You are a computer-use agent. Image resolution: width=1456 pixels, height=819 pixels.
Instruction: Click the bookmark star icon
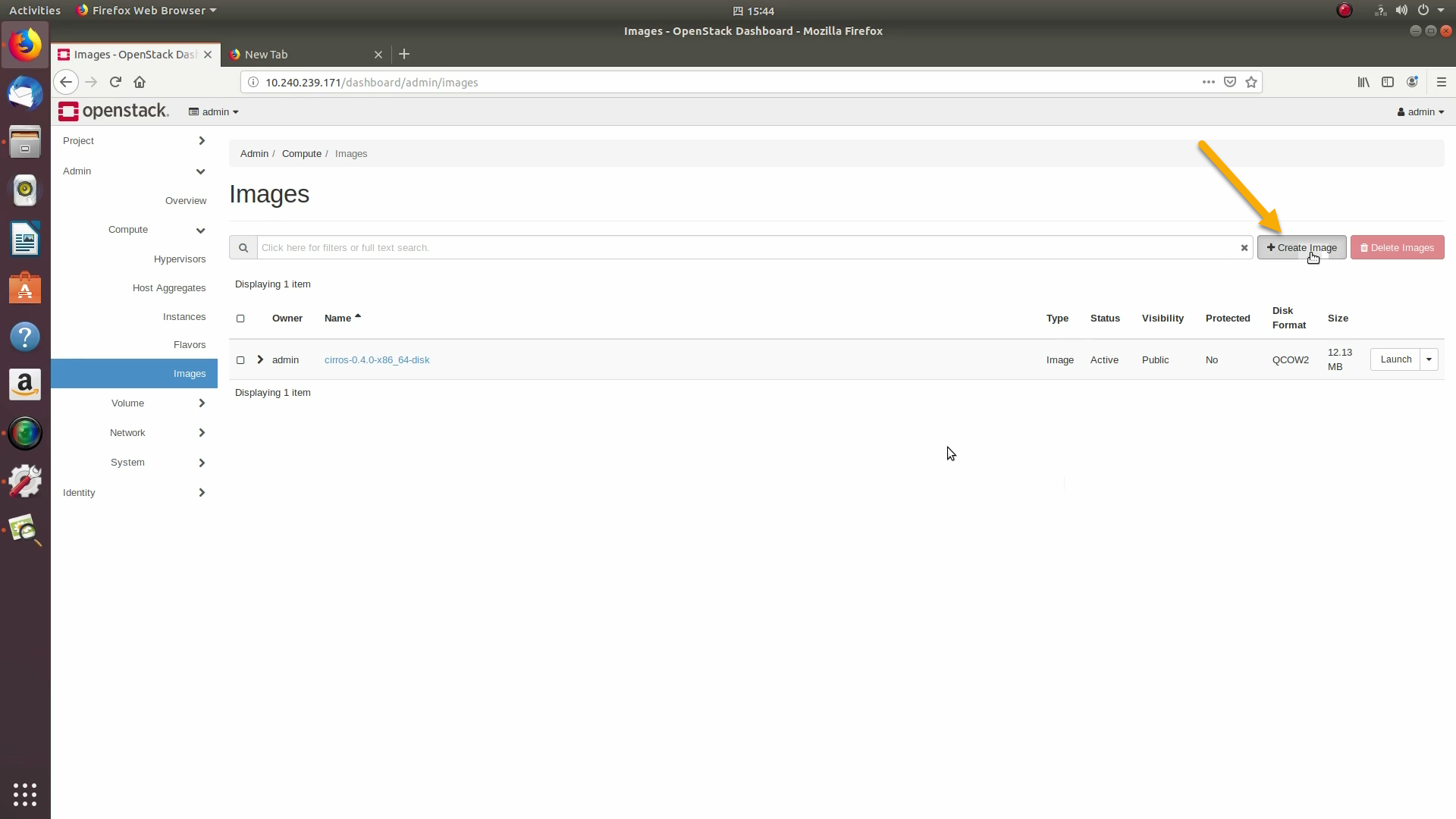[x=1251, y=82]
